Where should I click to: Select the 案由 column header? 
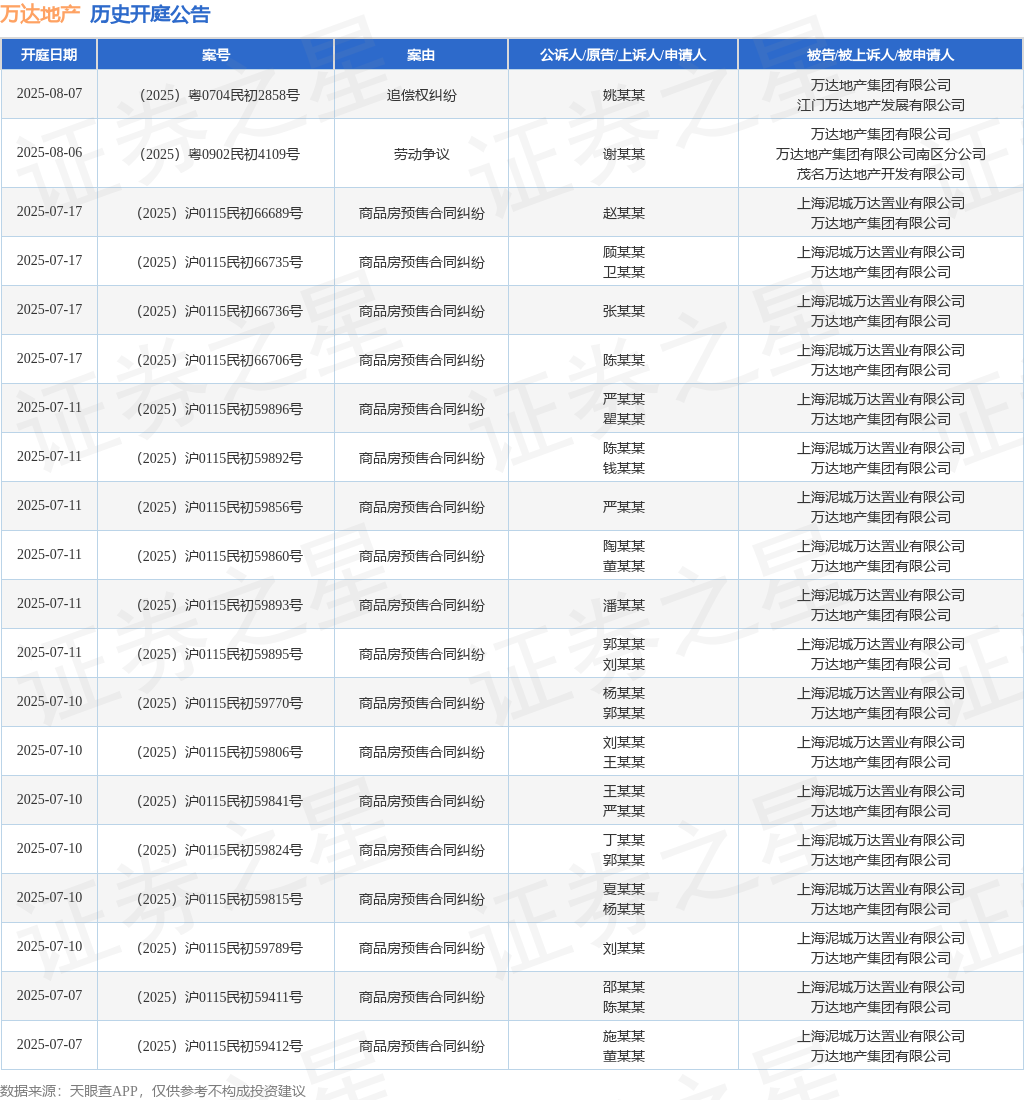(421, 55)
